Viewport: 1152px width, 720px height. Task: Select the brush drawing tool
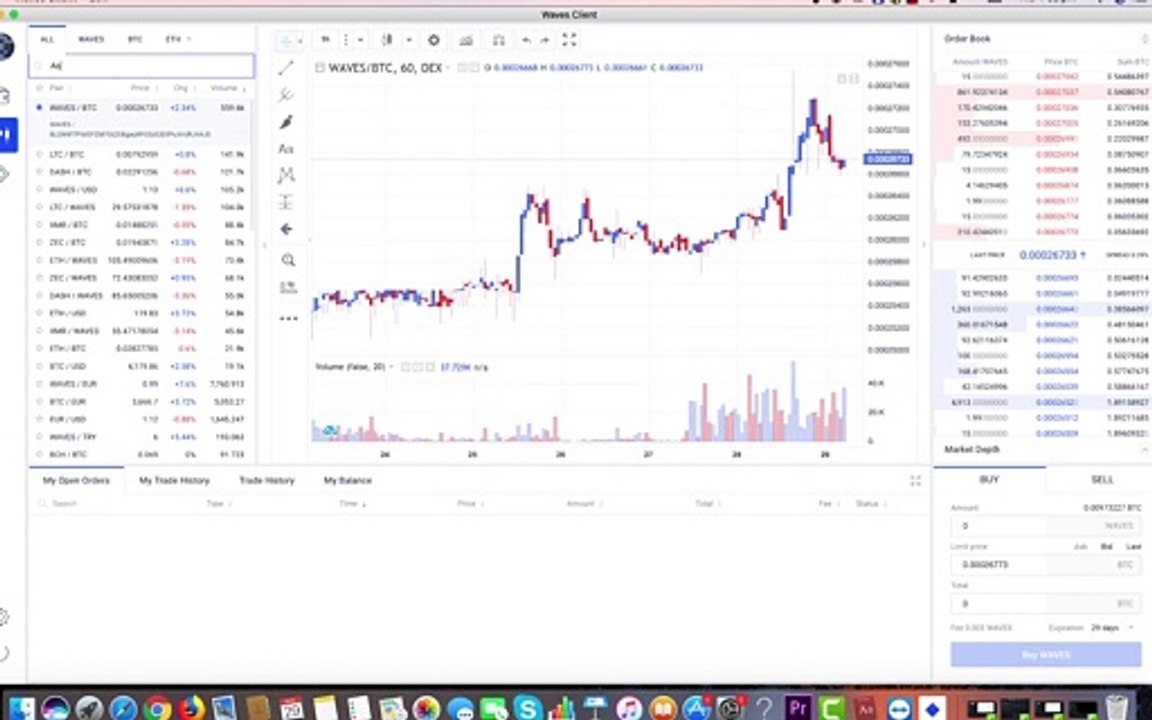287,122
